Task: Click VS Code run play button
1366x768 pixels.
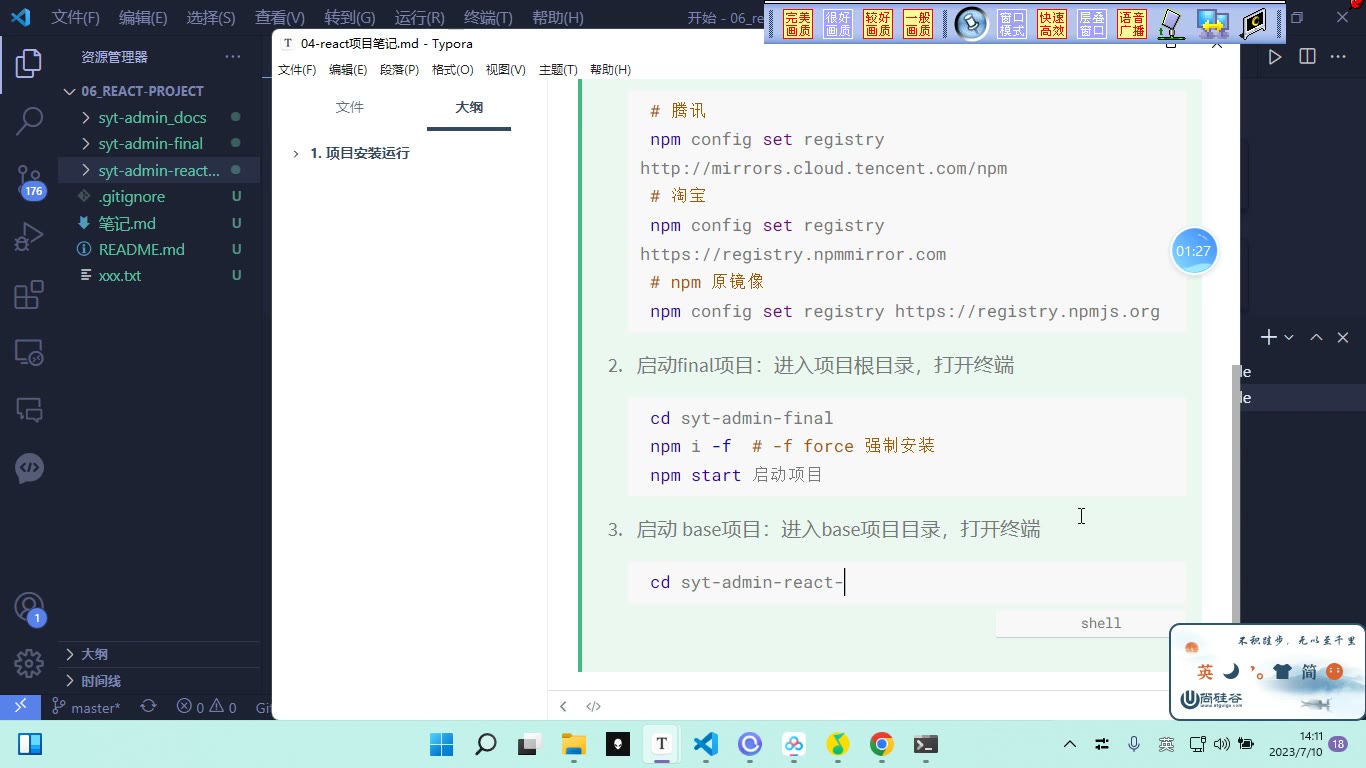Action: point(1275,57)
